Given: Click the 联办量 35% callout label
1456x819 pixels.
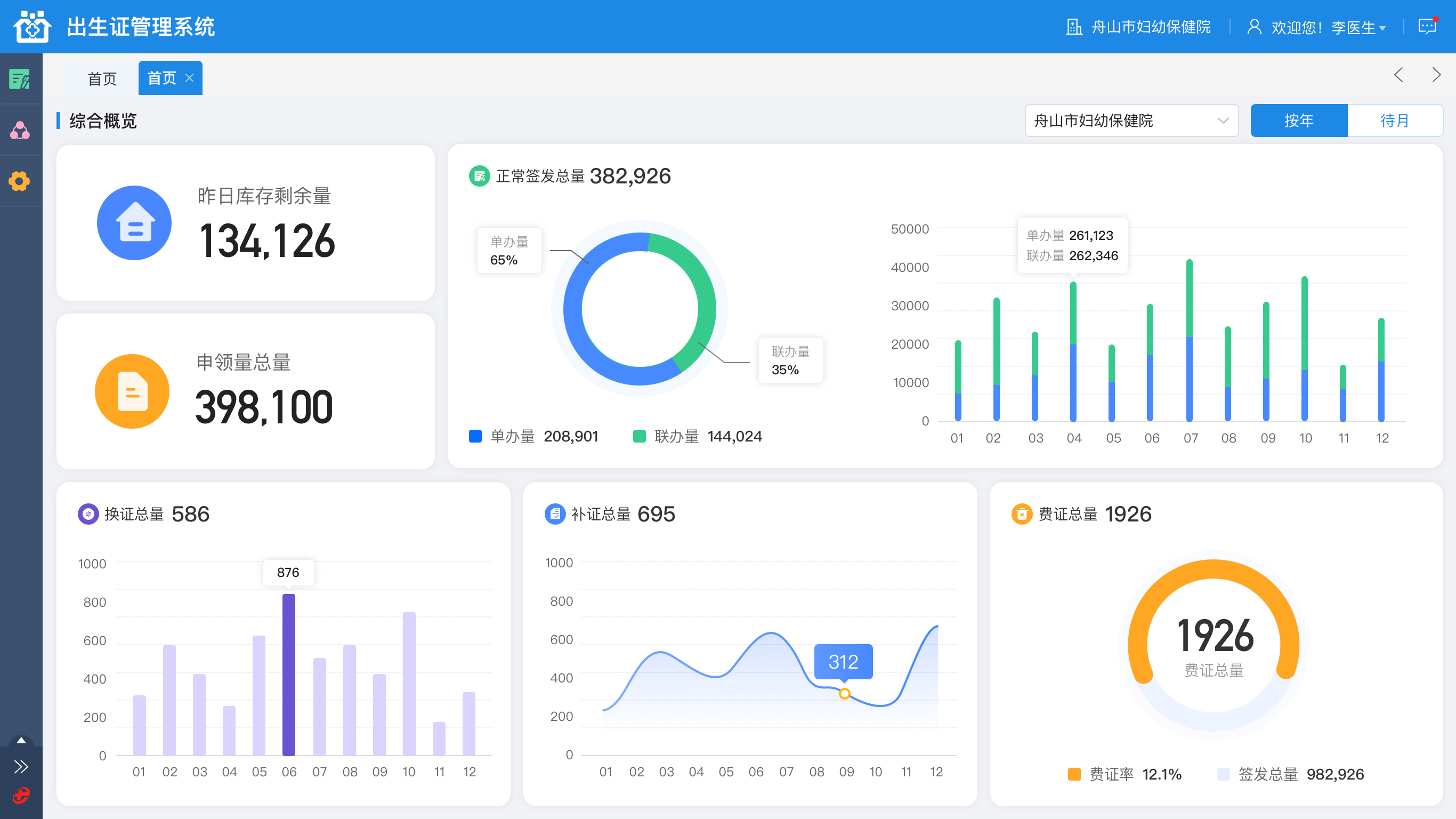Looking at the screenshot, I should point(791,360).
